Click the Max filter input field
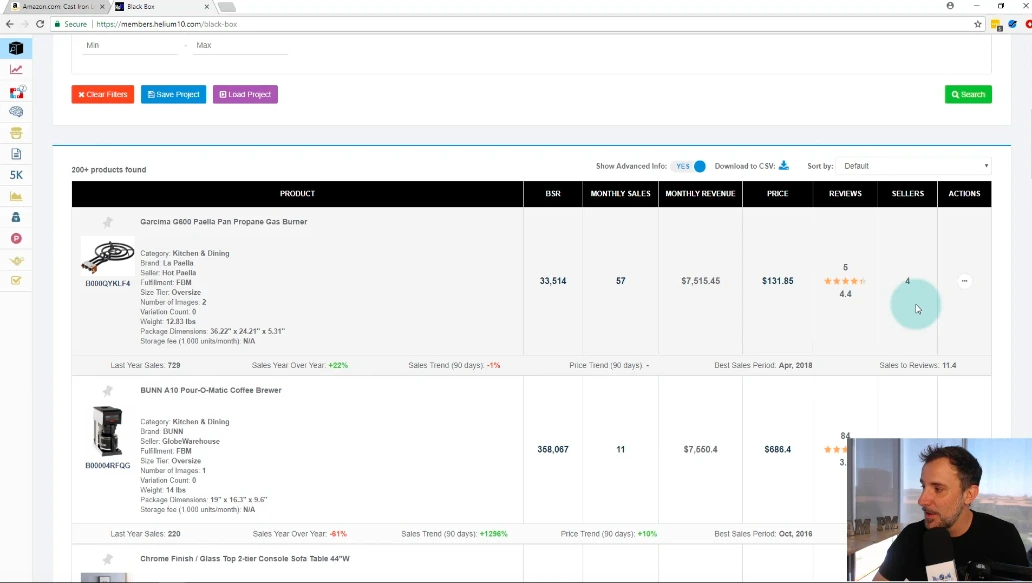This screenshot has width=1032, height=583. pos(240,46)
